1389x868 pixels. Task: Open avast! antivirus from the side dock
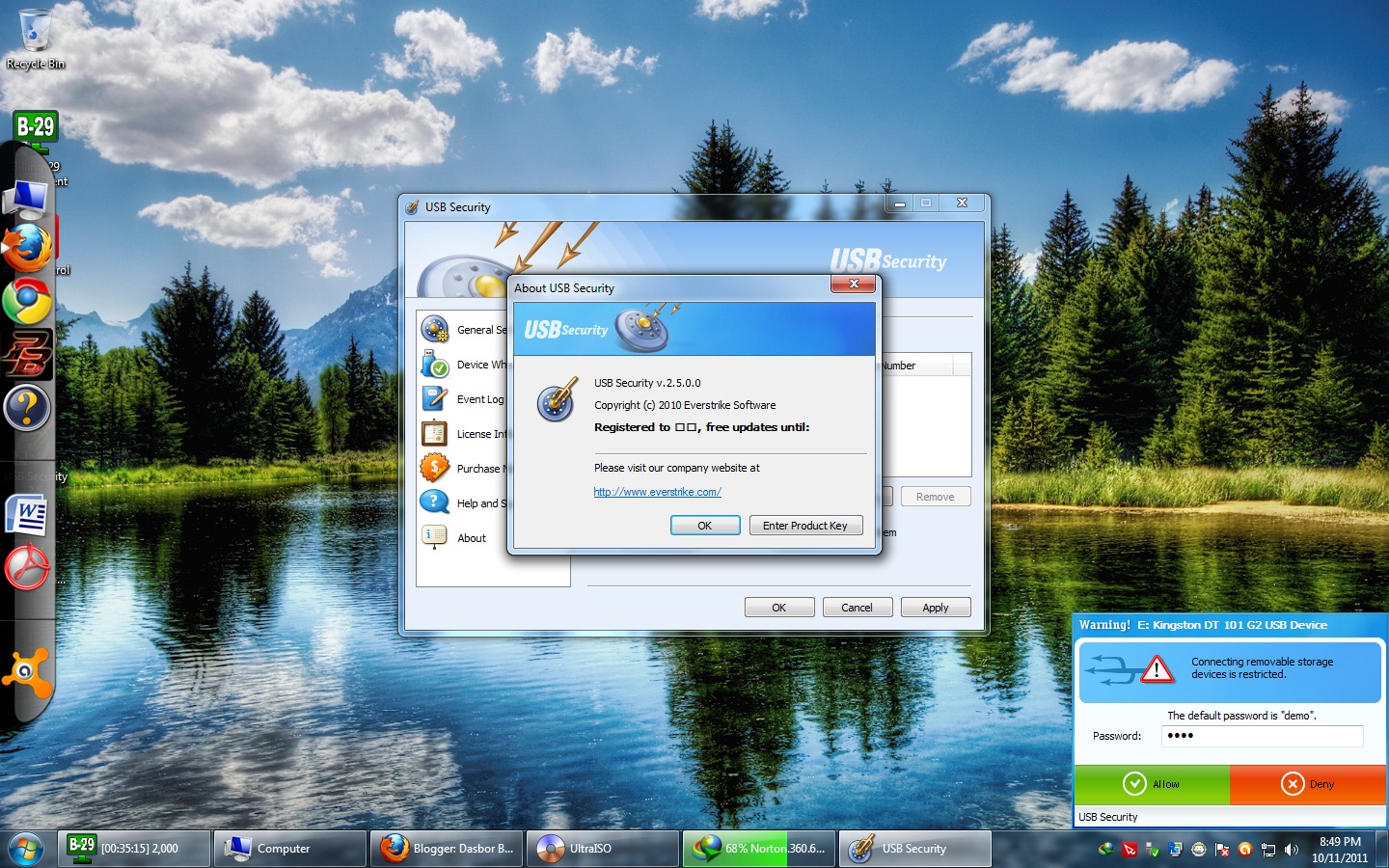point(27,672)
